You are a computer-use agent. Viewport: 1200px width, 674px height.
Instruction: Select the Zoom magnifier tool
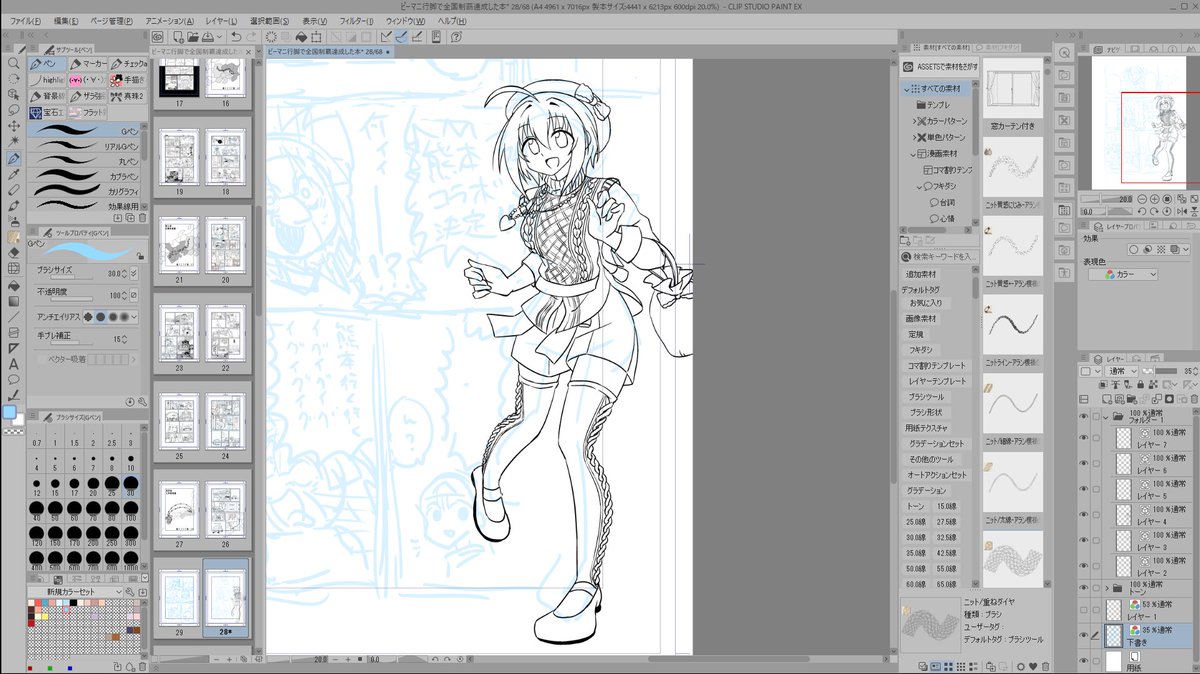point(14,63)
